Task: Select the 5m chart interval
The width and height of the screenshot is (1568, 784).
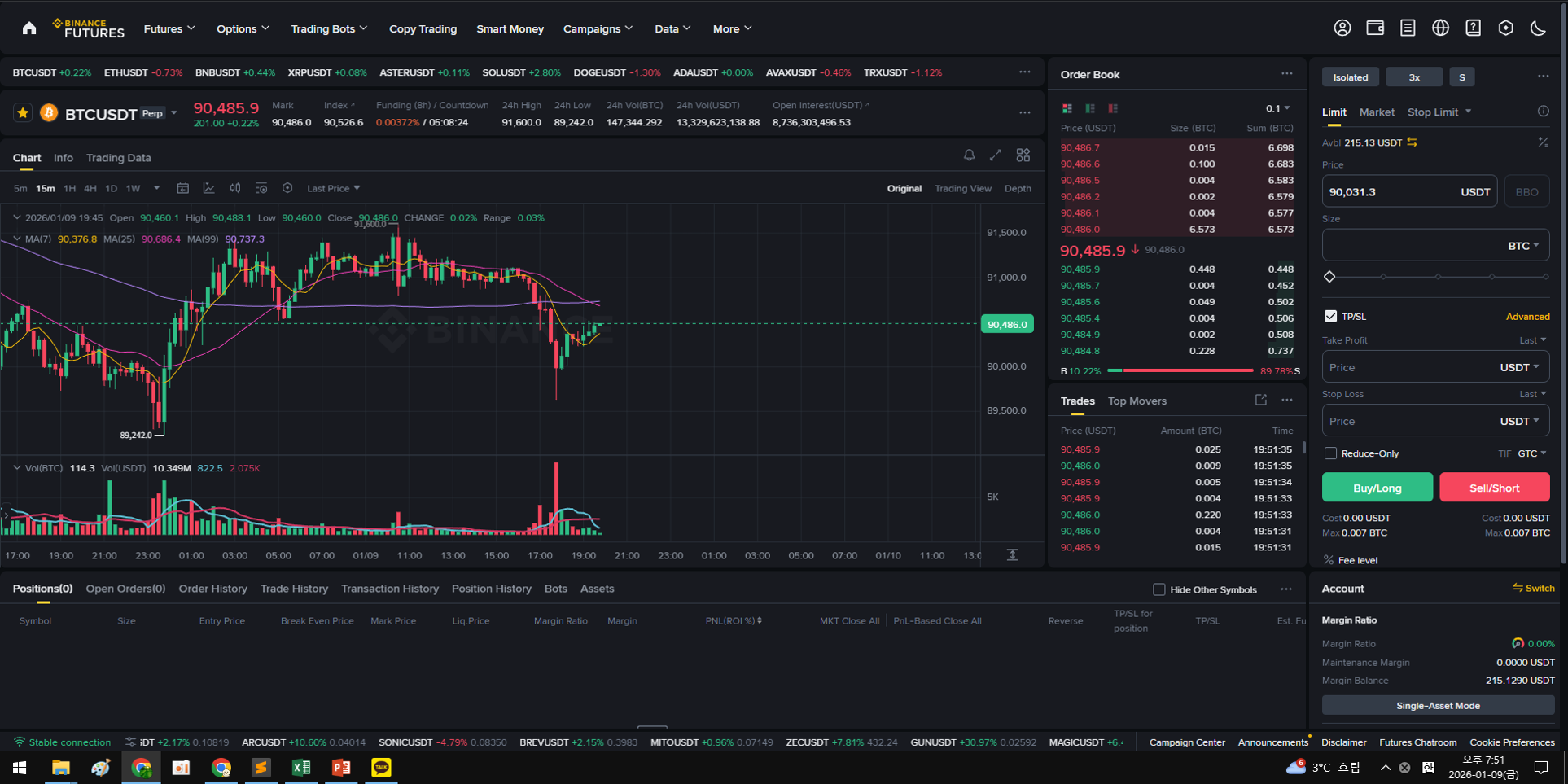Action: (20, 188)
